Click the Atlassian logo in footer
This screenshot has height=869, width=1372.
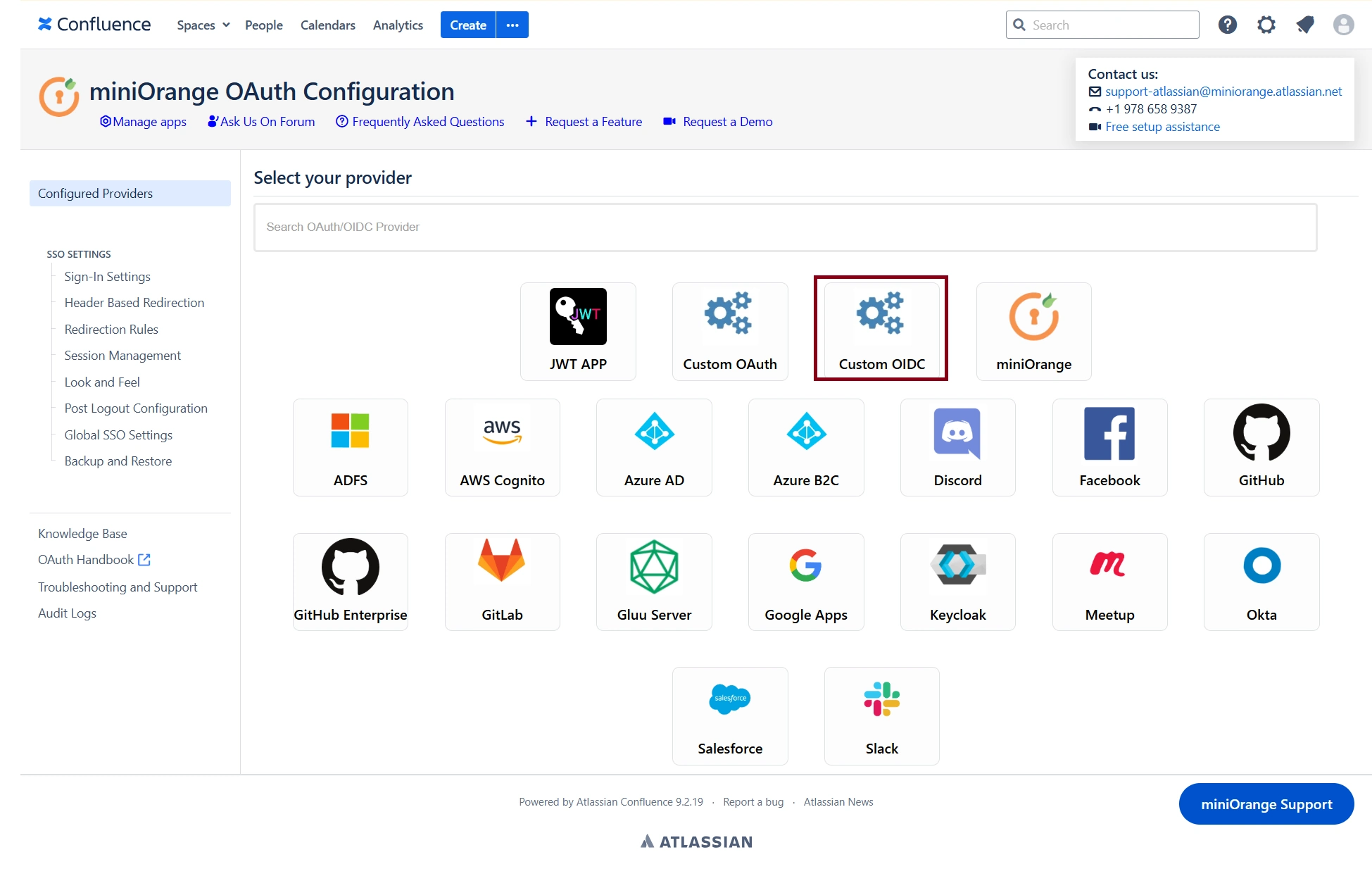(x=696, y=842)
